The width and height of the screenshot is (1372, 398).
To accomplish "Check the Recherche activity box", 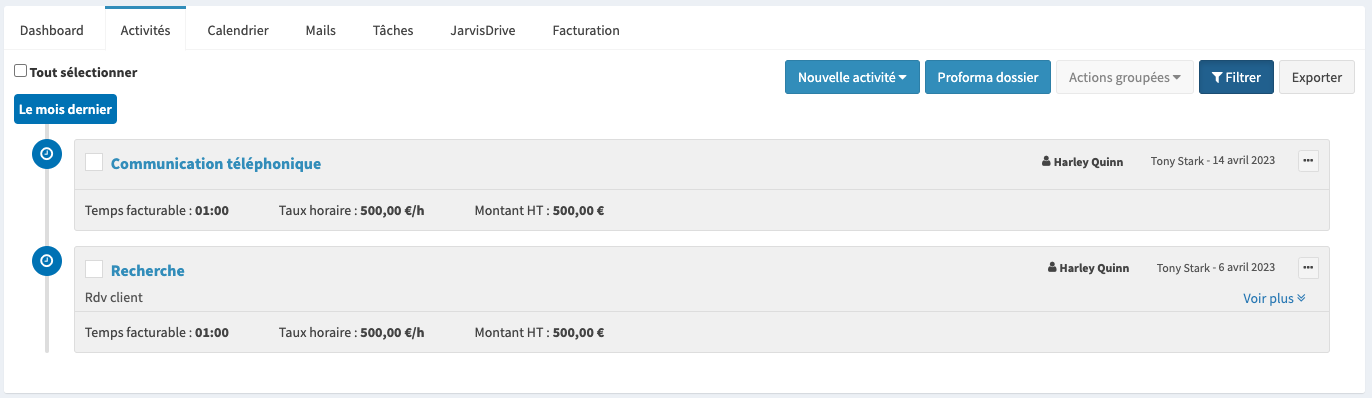I will 94,270.
